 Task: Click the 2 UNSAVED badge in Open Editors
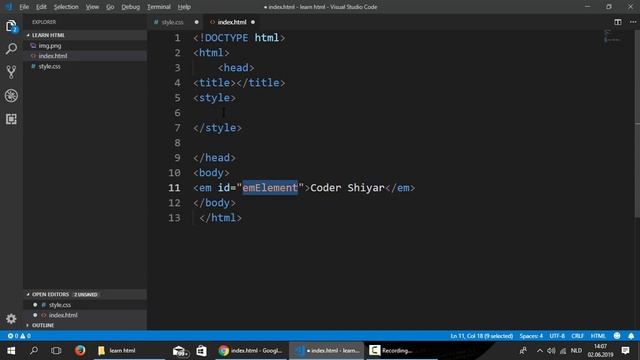point(86,294)
